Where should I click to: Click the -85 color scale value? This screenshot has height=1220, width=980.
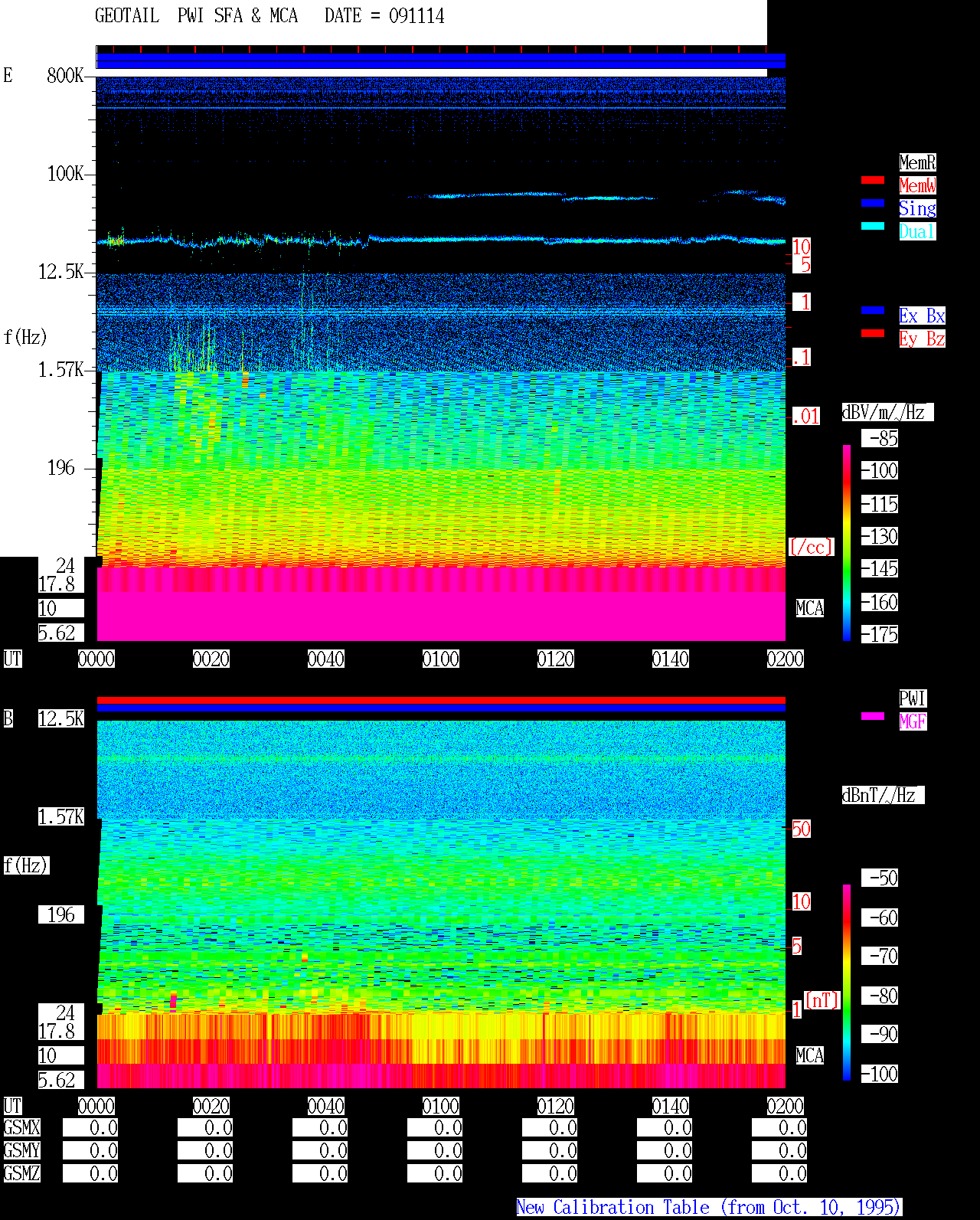(880, 439)
